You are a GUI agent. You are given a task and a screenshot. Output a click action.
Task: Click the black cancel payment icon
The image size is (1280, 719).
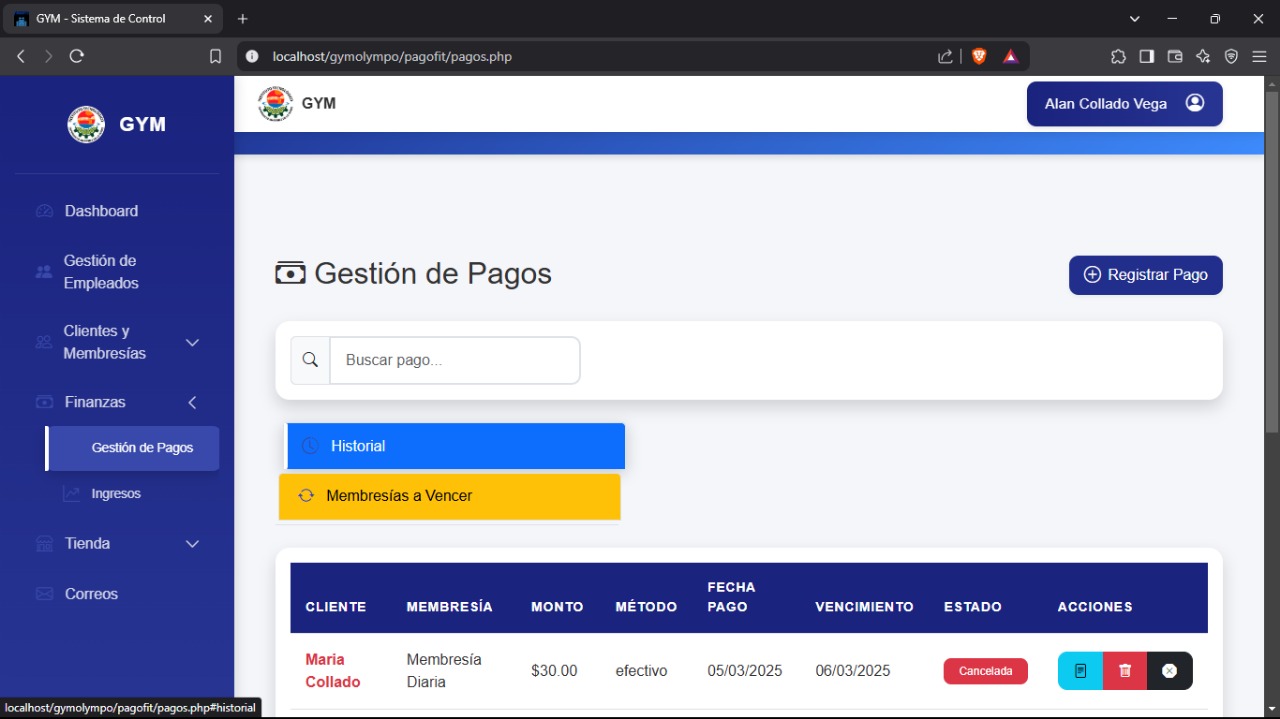coord(1169,671)
